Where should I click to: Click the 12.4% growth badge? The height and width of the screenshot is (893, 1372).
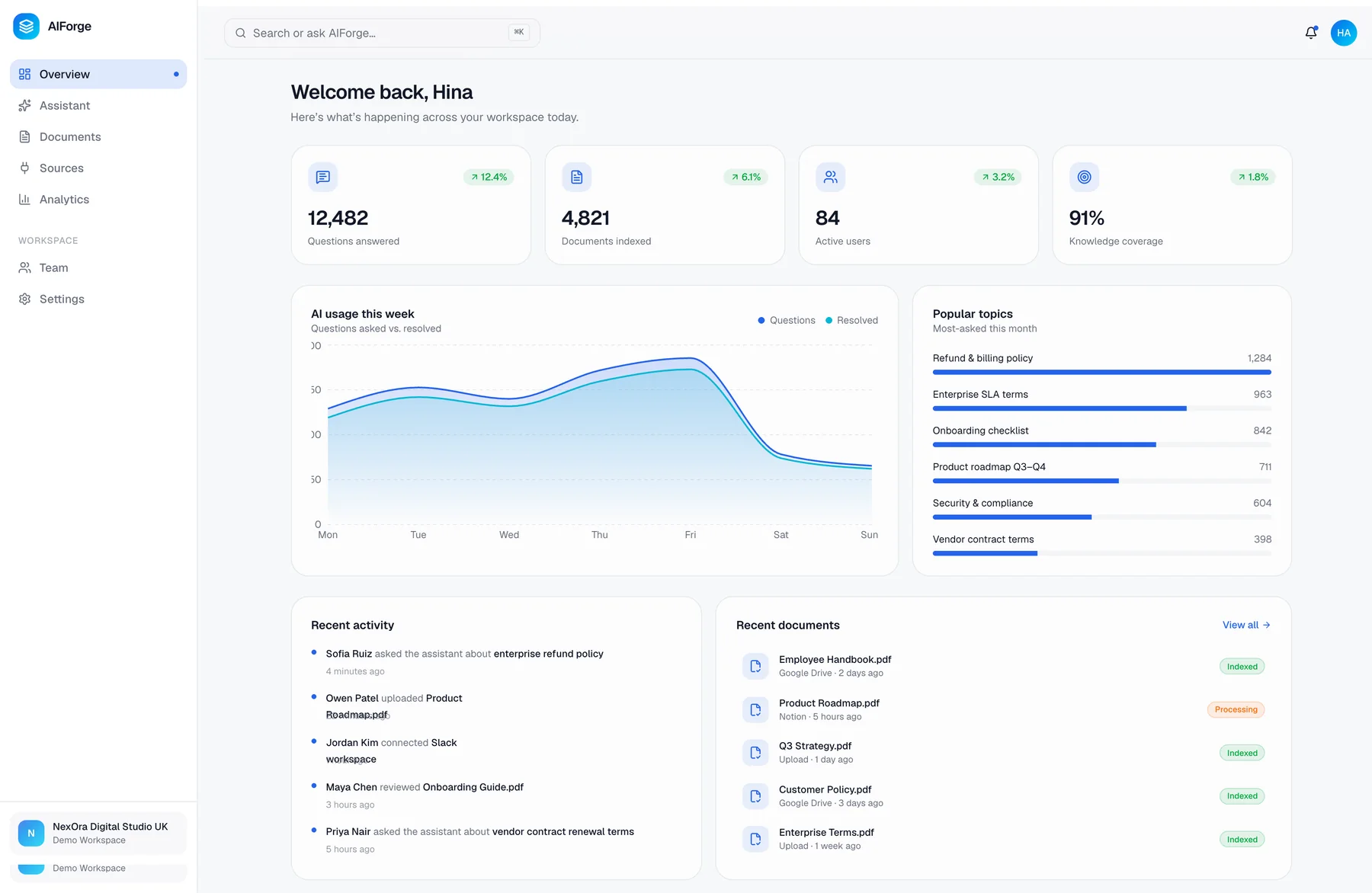[x=489, y=177]
